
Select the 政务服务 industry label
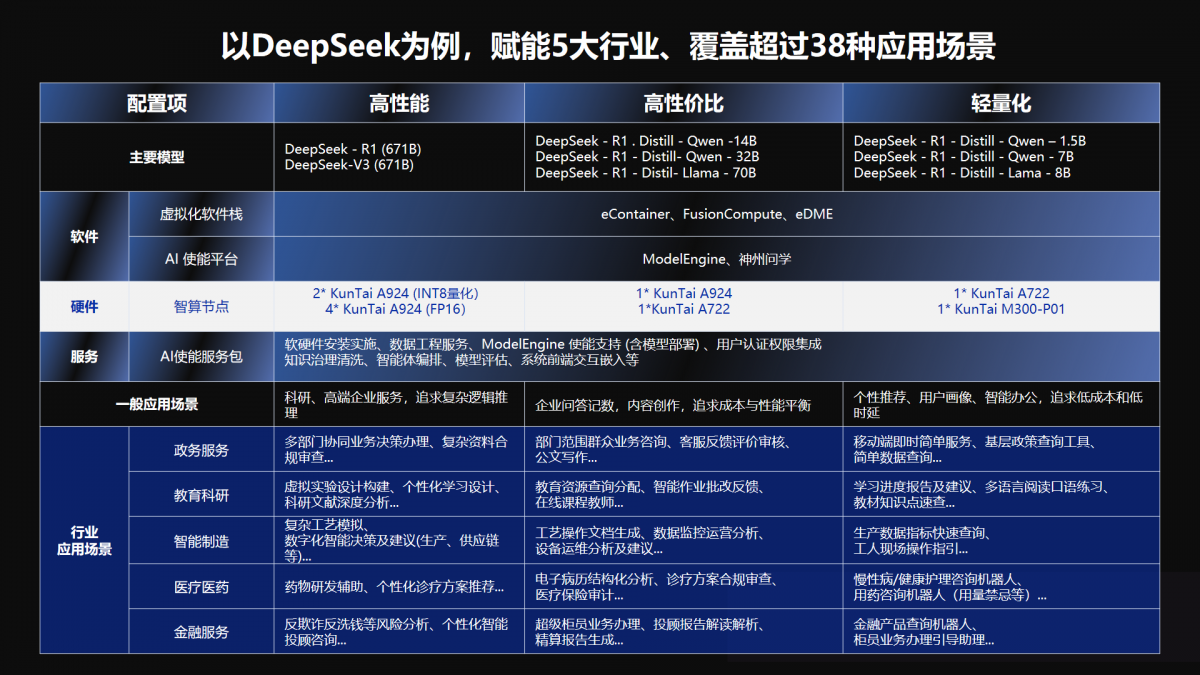(x=201, y=449)
